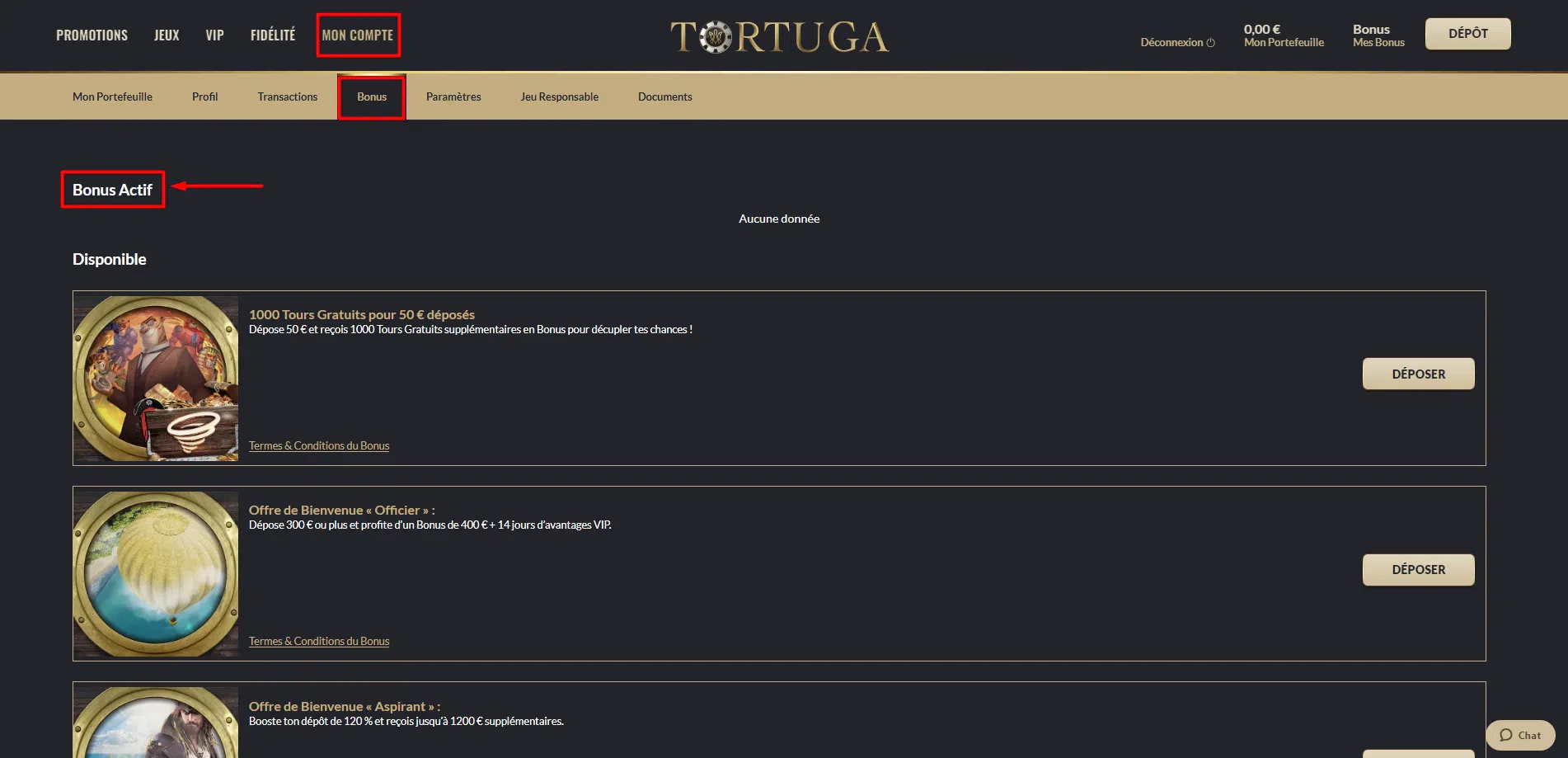
Task: Open the Promotions menu
Action: coord(92,35)
